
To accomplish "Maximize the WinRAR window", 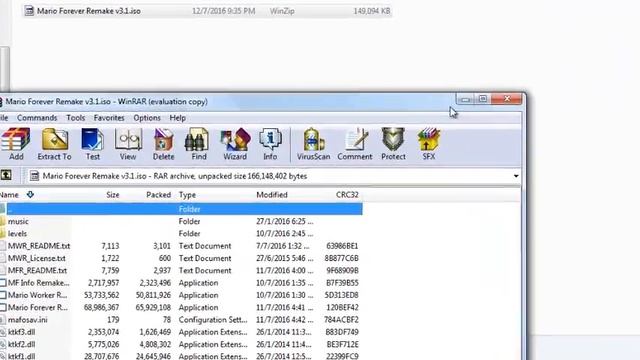I will click(483, 99).
